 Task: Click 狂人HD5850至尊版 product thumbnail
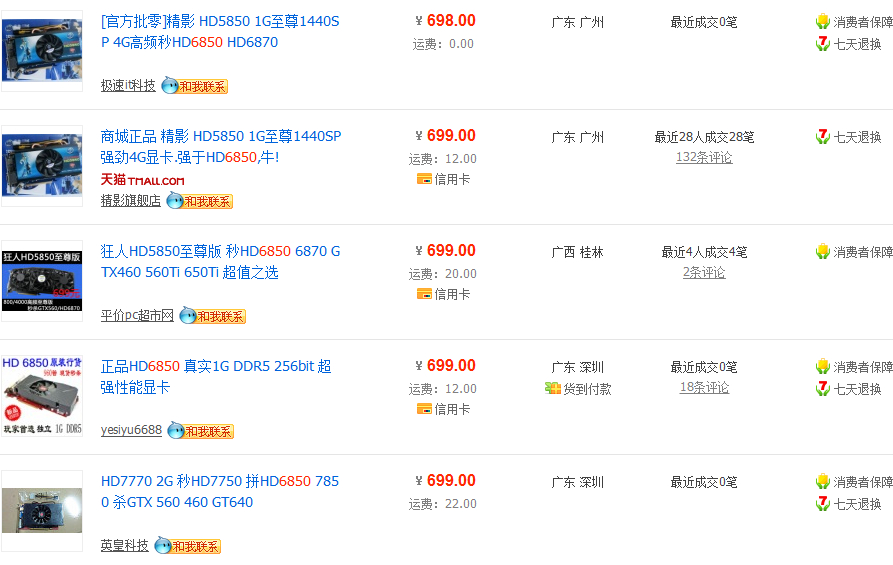(42, 281)
